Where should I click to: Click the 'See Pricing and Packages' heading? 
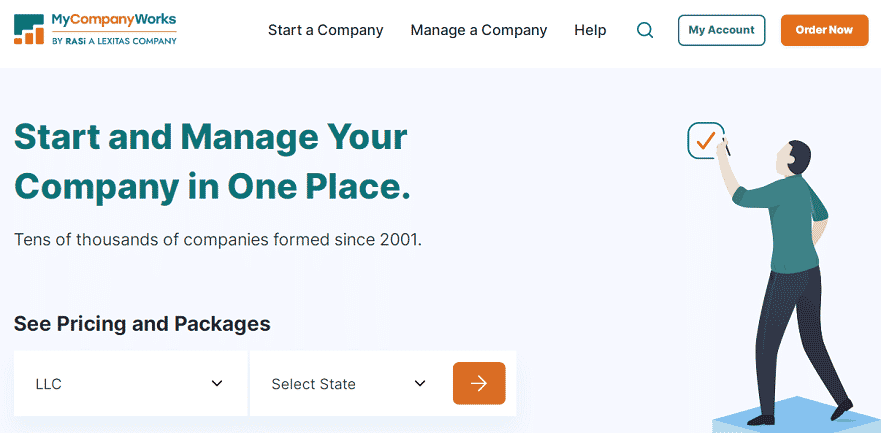[142, 324]
